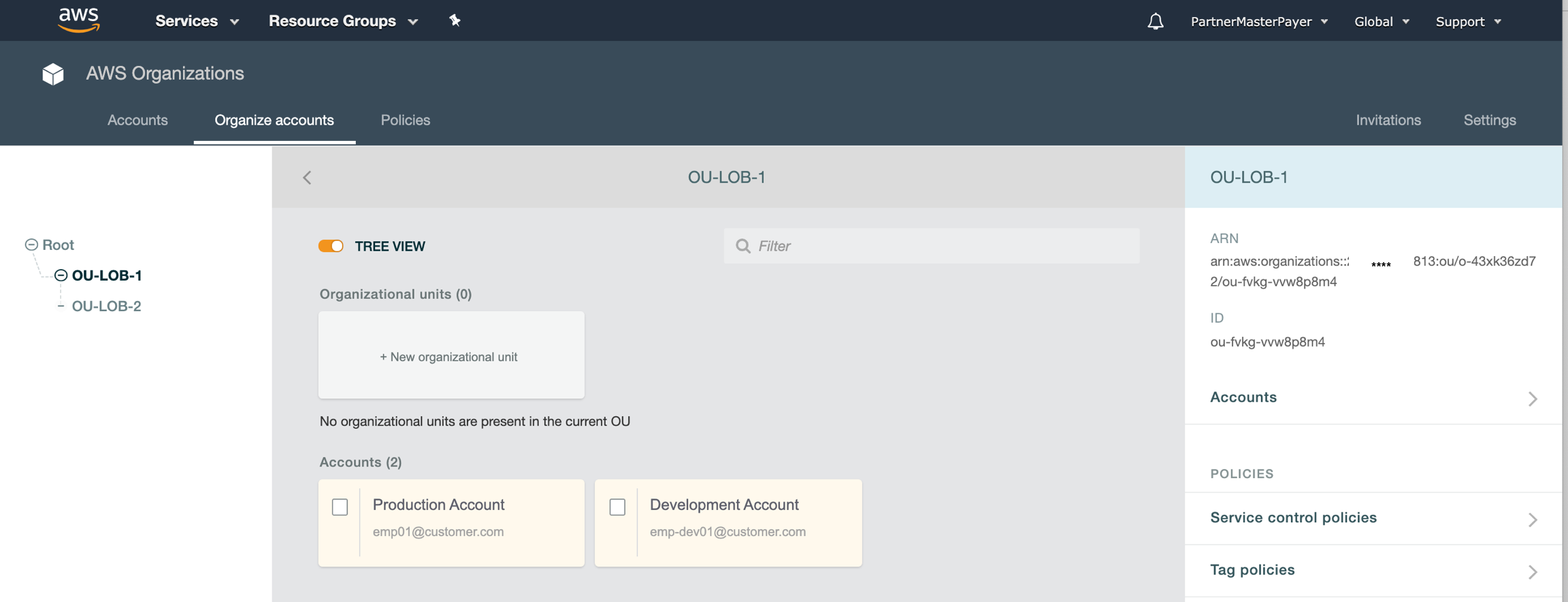Click the emp-dev01@customer.com email text
Image resolution: width=1568 pixels, height=602 pixels.
pos(728,532)
